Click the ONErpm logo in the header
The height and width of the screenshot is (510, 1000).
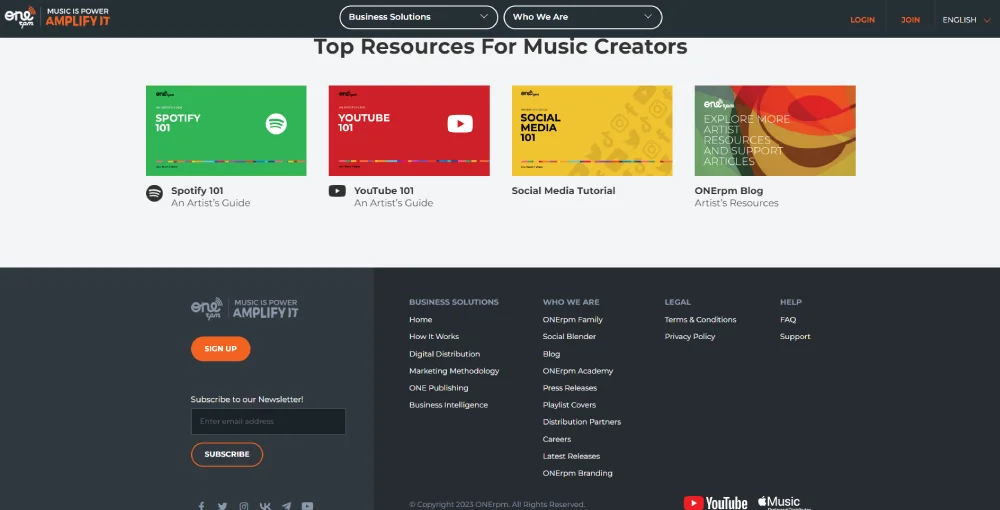[57, 17]
